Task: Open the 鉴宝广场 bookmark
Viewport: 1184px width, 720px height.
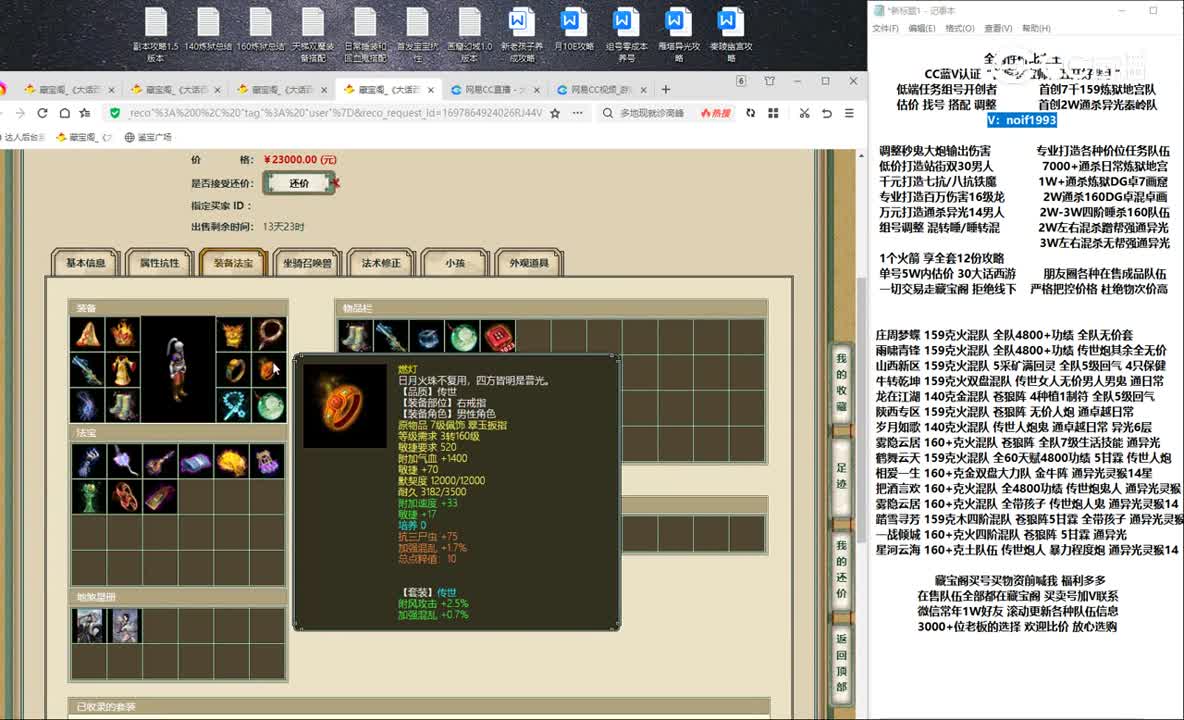Action: pos(148,137)
